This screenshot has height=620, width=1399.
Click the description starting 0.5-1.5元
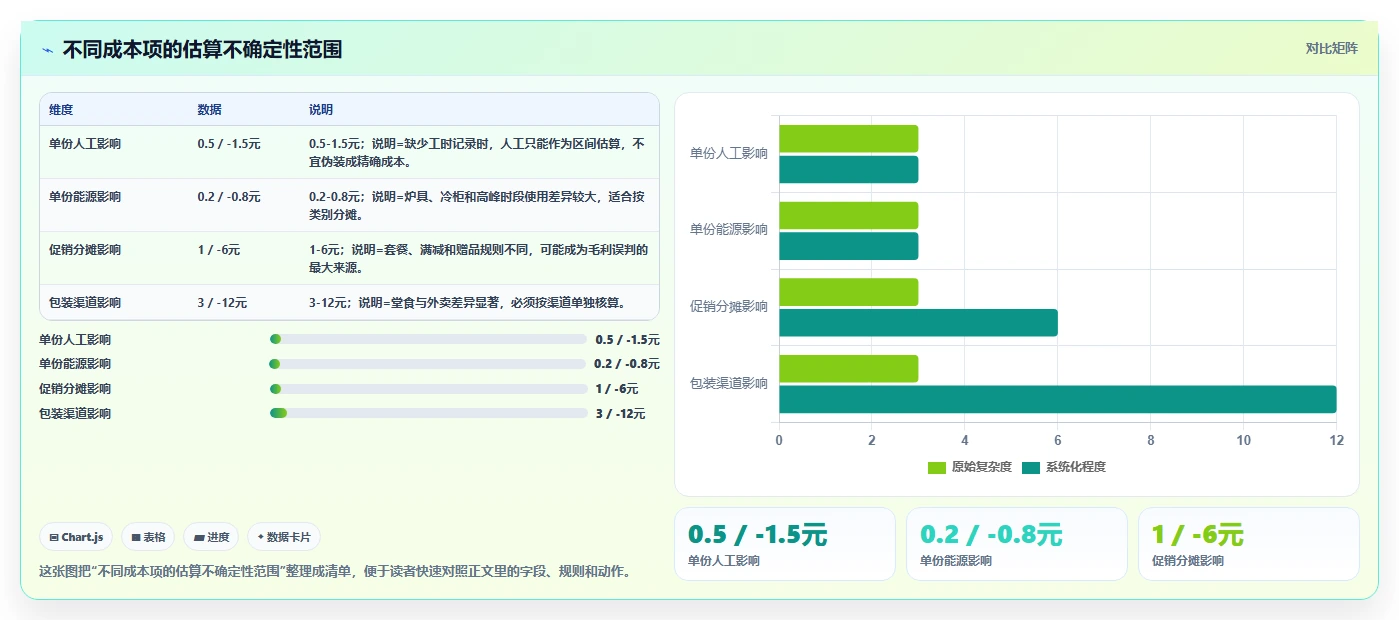click(x=478, y=152)
